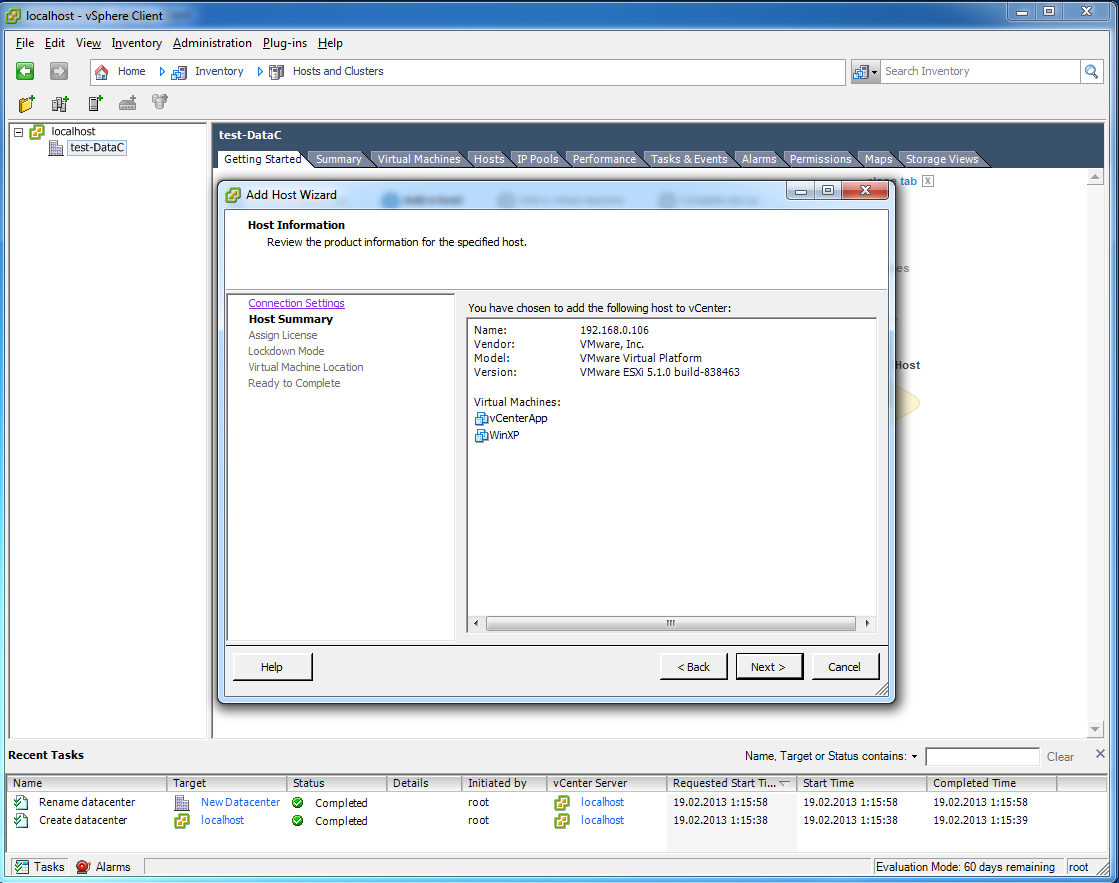This screenshot has height=883, width=1119.
Task: Open the 'Name, Target or Status contains' dropdown
Action: (x=914, y=757)
